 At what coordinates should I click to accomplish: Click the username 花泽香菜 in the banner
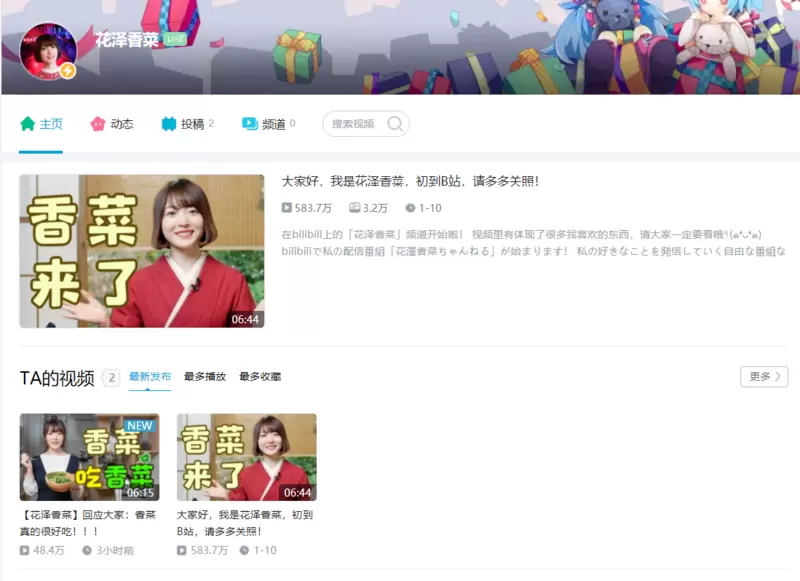click(x=127, y=39)
